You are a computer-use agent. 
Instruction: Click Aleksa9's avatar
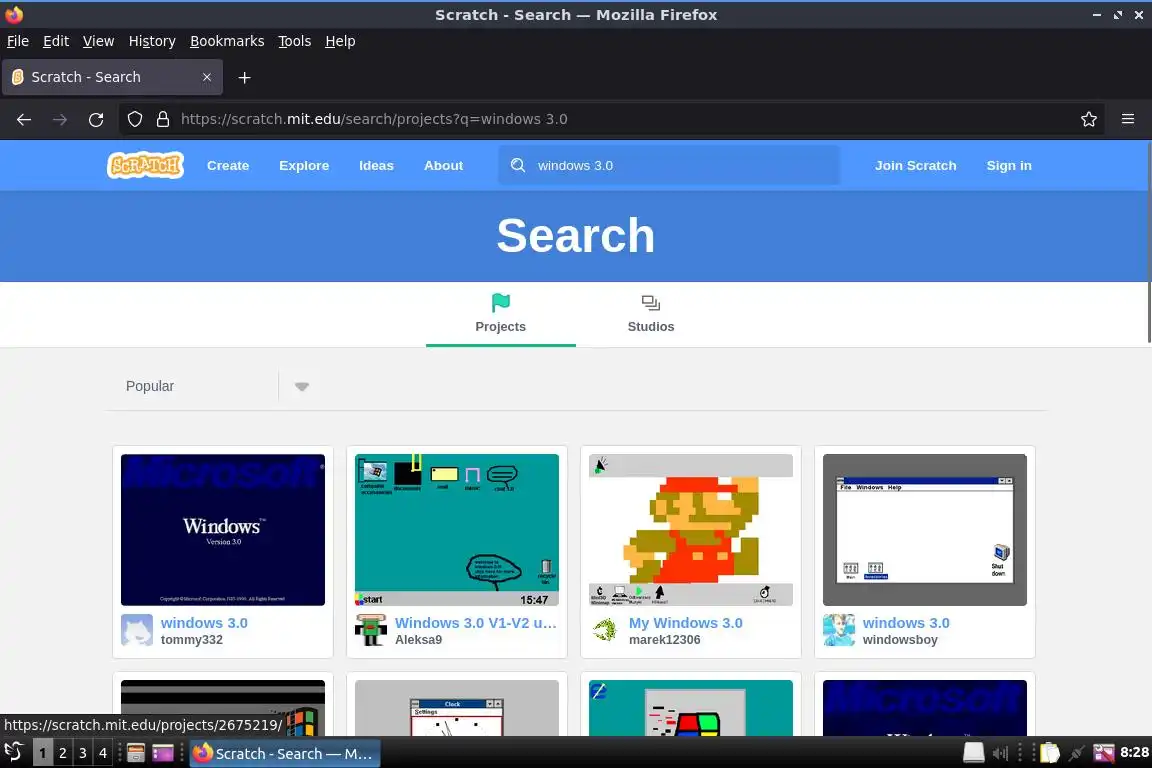pos(370,630)
